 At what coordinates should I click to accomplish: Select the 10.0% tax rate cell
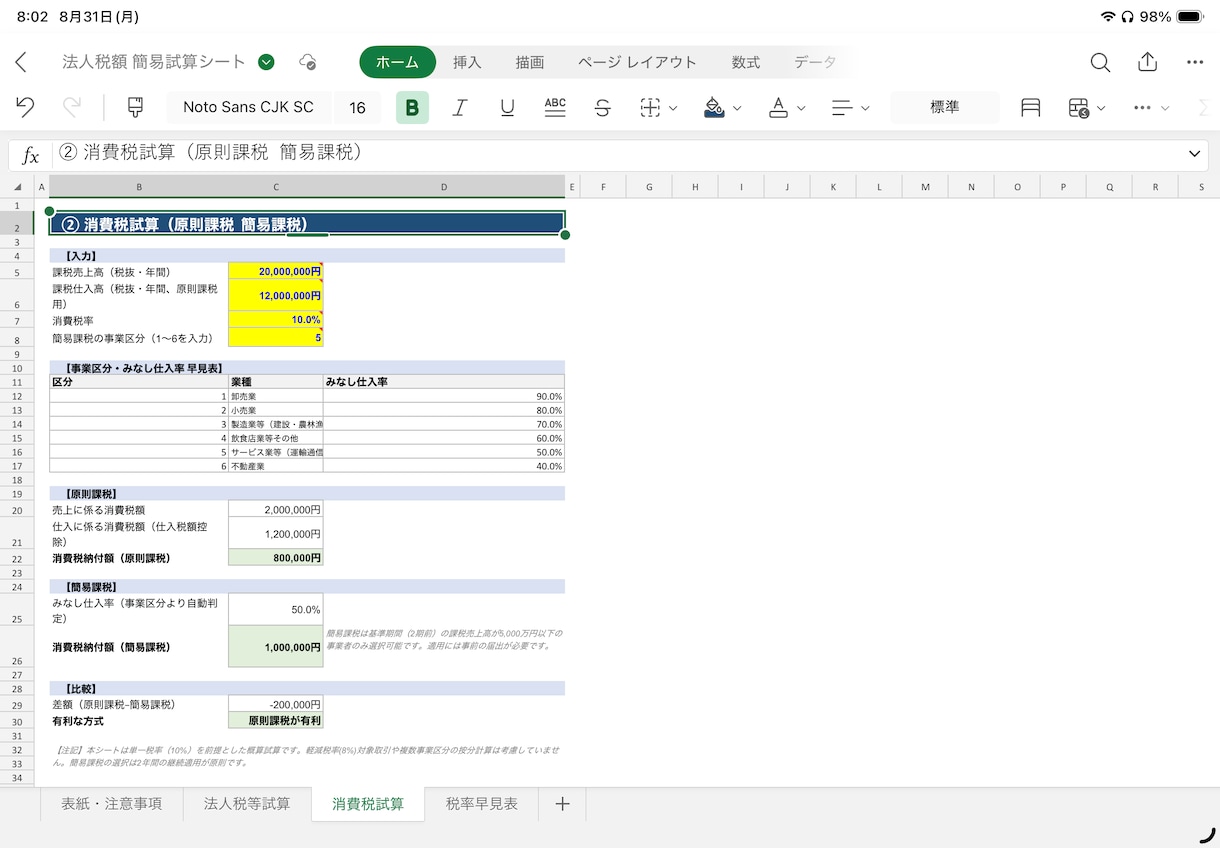276,320
